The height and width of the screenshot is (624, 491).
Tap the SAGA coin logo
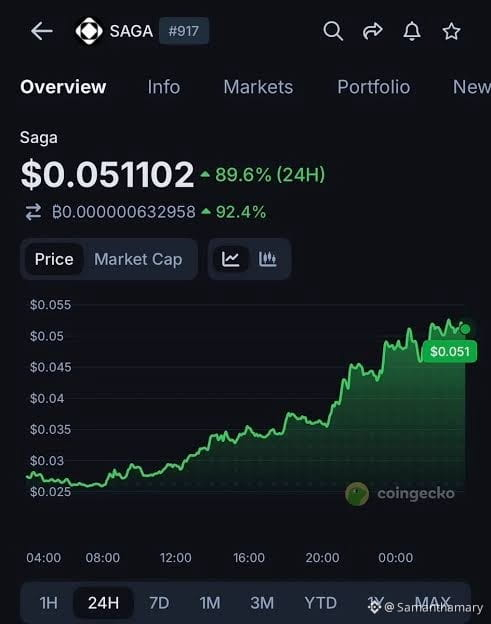[x=89, y=31]
